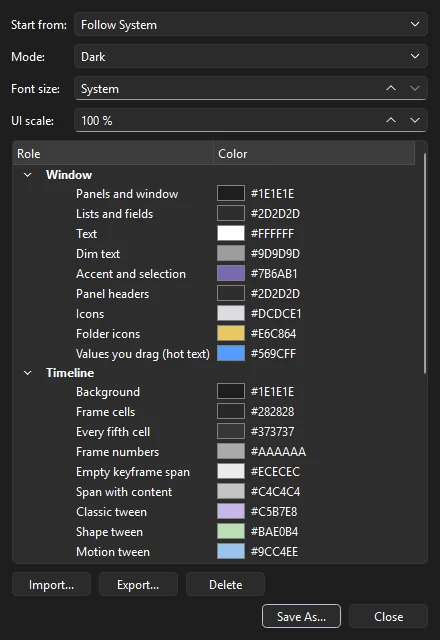Open Panel headers color swatch

click(231, 293)
